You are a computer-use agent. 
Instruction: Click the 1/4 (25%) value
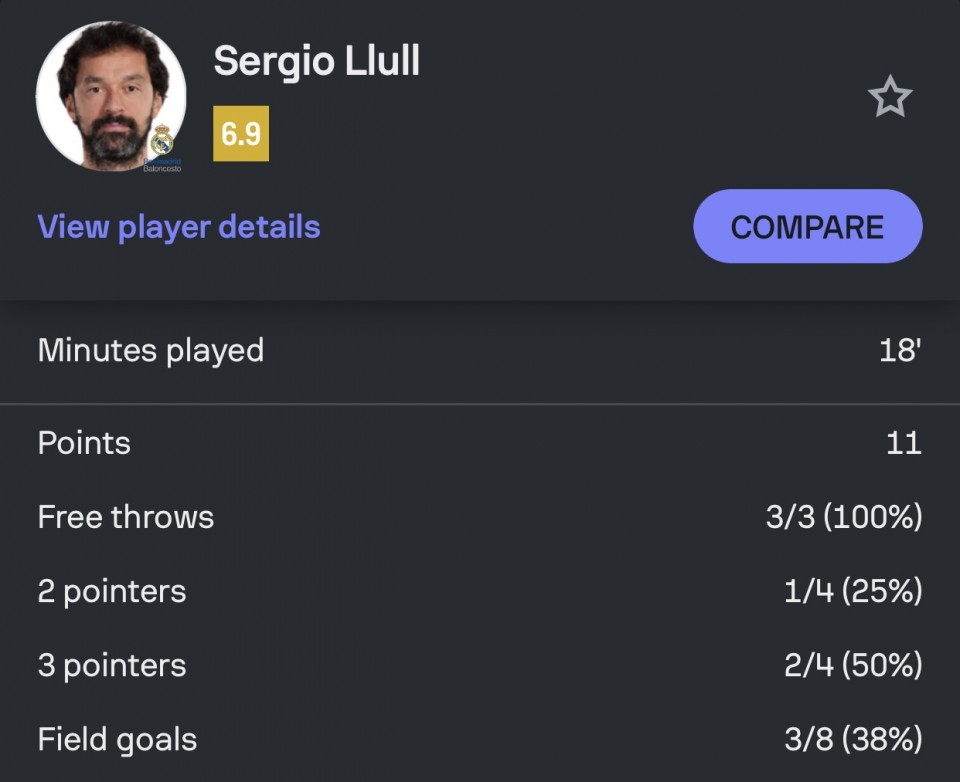(x=853, y=591)
